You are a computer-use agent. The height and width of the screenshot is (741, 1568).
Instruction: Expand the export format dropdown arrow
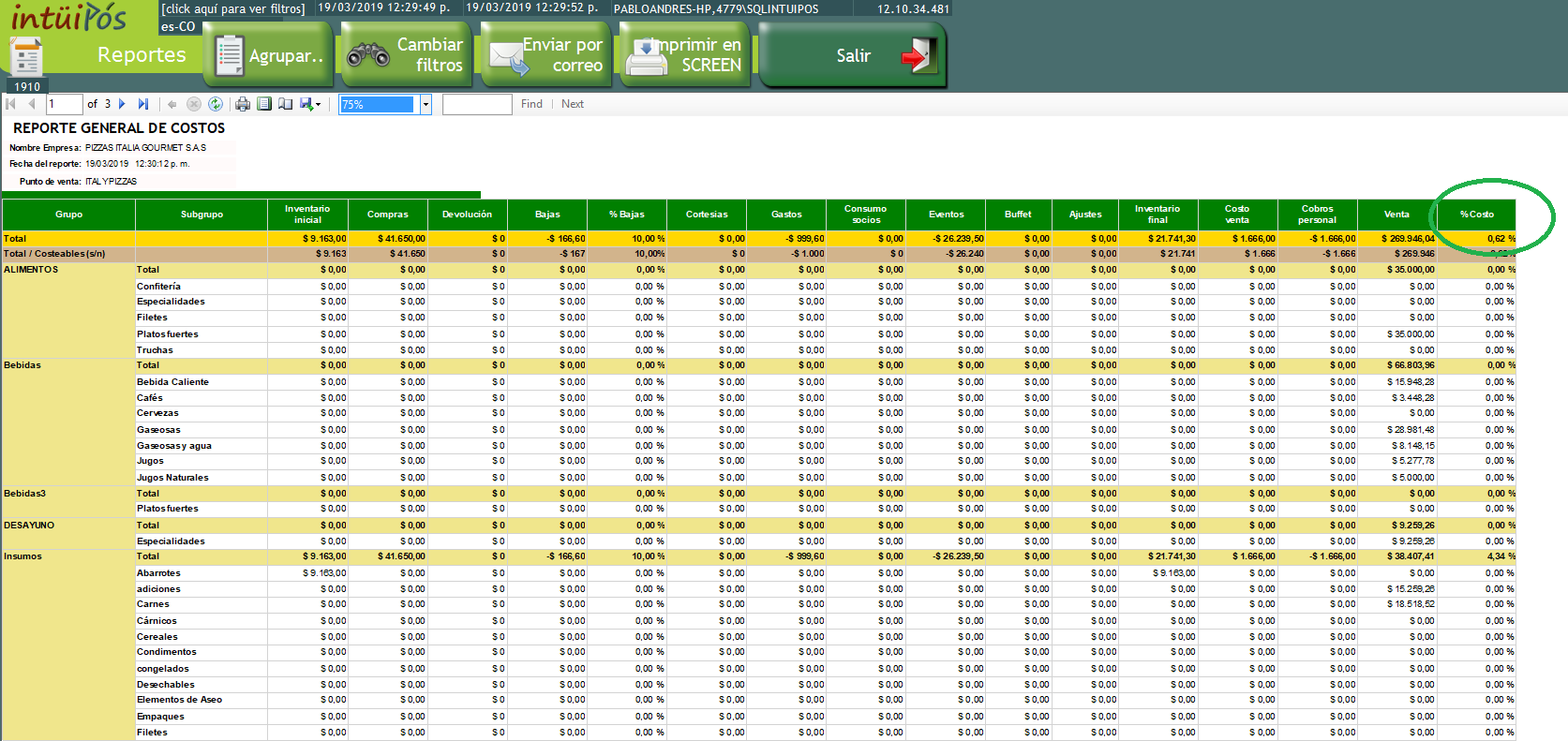[319, 105]
